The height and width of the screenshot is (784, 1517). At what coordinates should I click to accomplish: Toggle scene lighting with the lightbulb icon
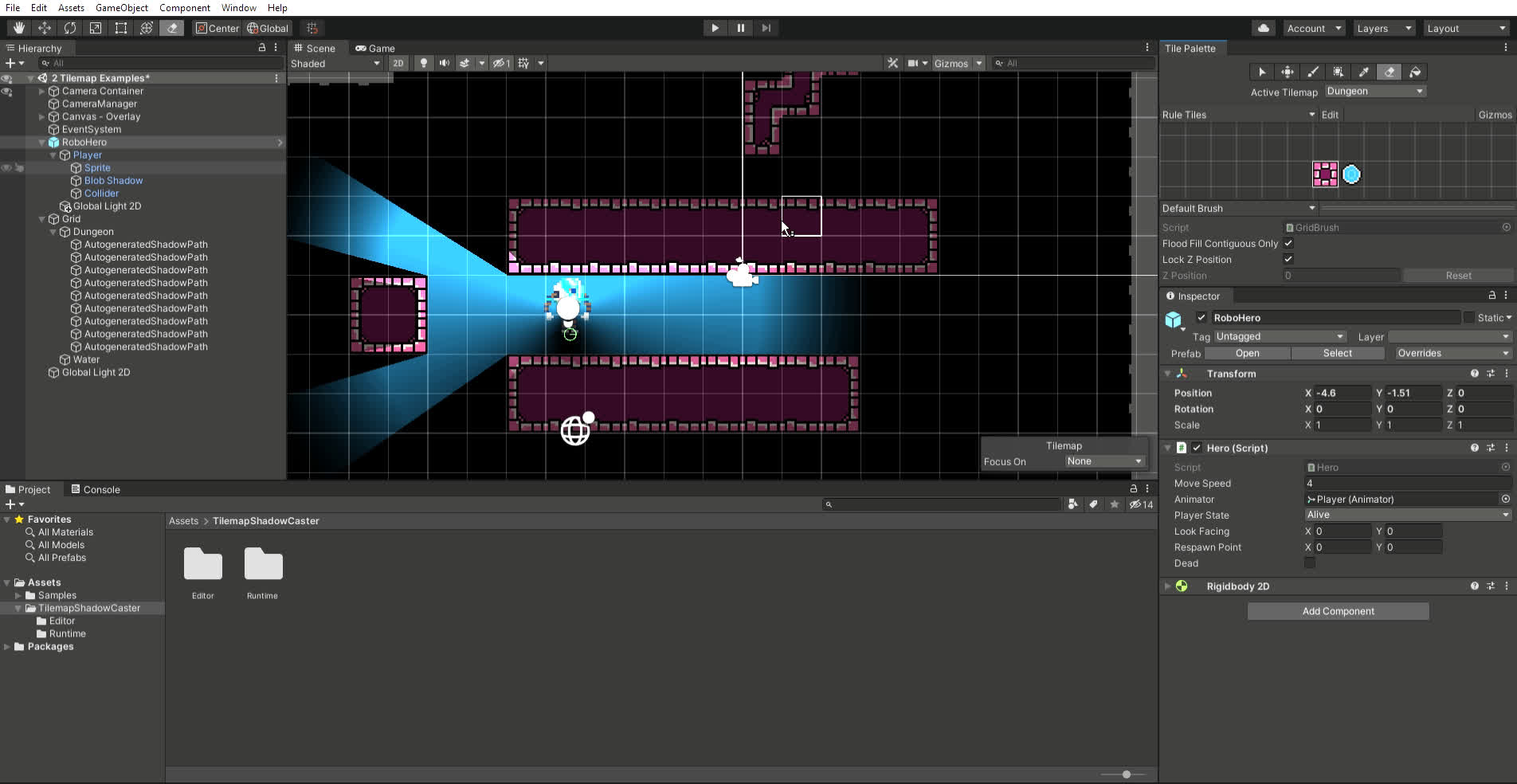(424, 63)
